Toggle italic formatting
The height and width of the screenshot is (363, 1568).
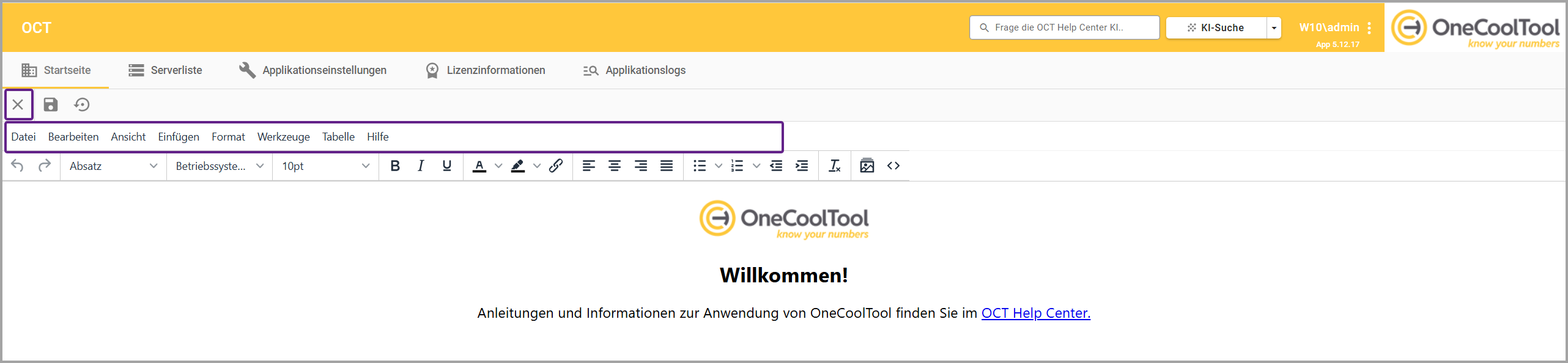pyautogui.click(x=421, y=166)
